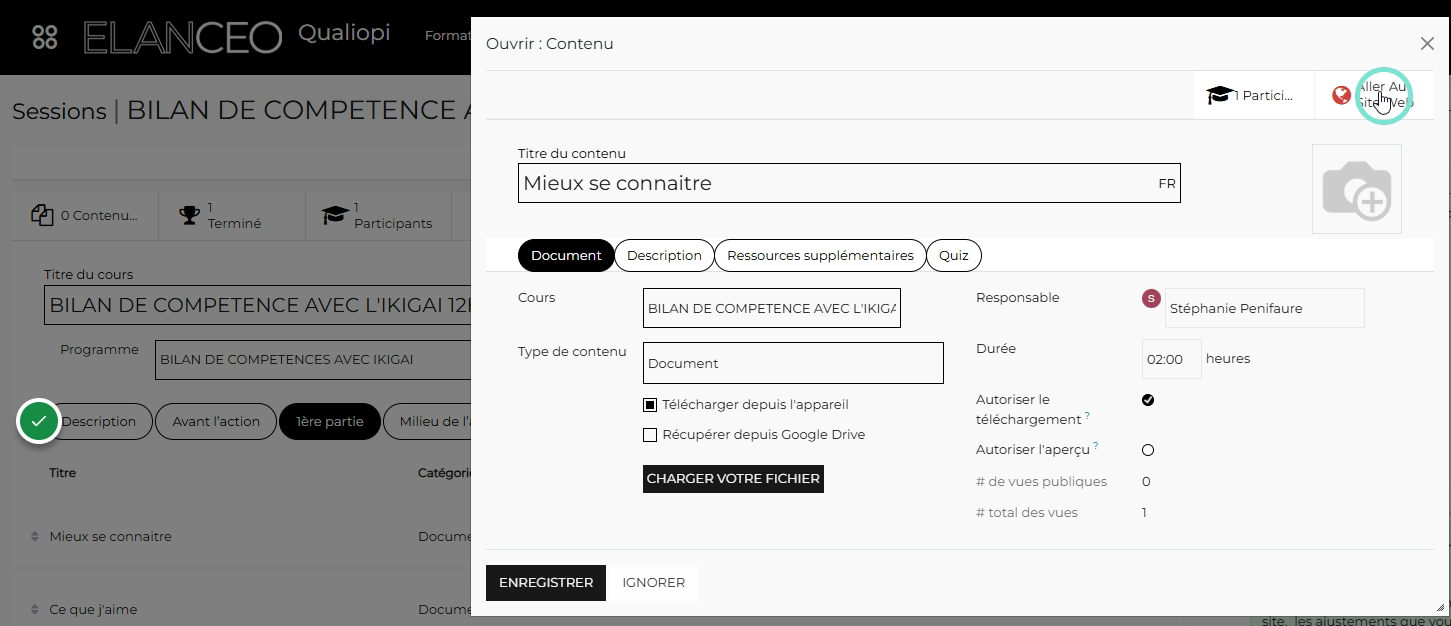1451x626 pixels.
Task: Click the Aller Au Site Web button
Action: coord(1373,95)
